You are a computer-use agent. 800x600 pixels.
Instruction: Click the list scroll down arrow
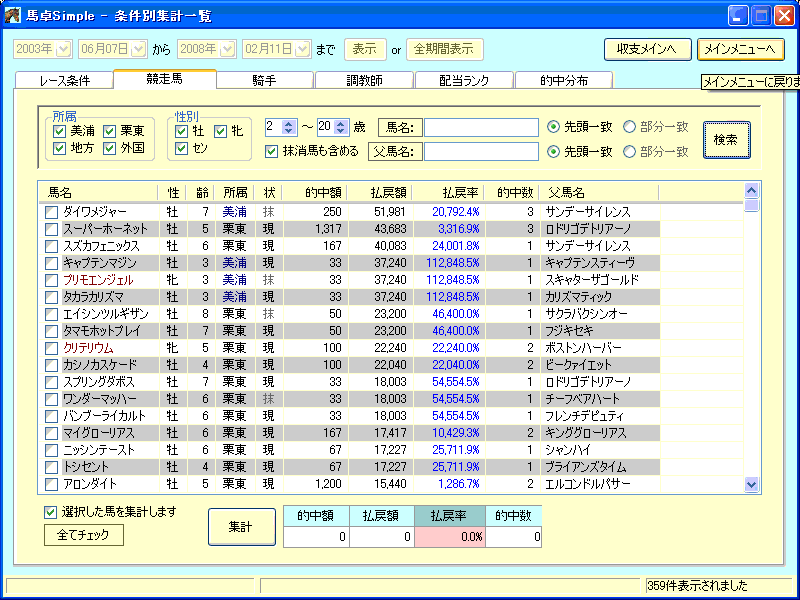[752, 484]
